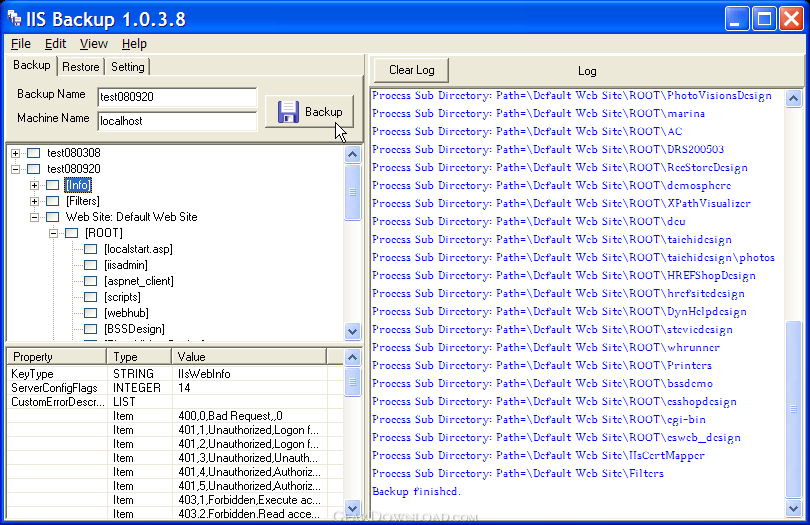Click the tree view scrollbar thumb
The height and width of the screenshot is (525, 810).
(352, 192)
